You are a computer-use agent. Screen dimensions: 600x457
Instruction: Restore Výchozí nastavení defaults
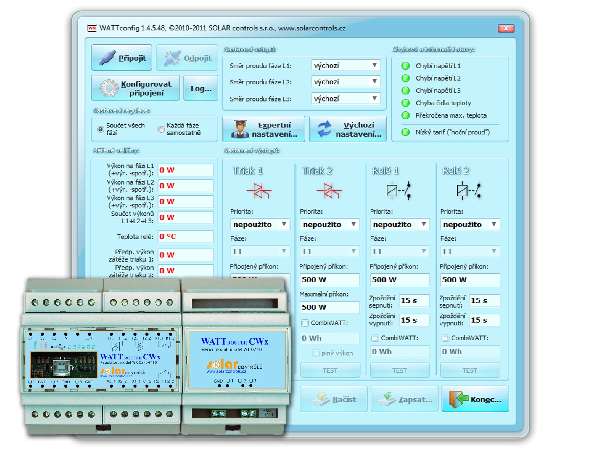[x=348, y=129]
